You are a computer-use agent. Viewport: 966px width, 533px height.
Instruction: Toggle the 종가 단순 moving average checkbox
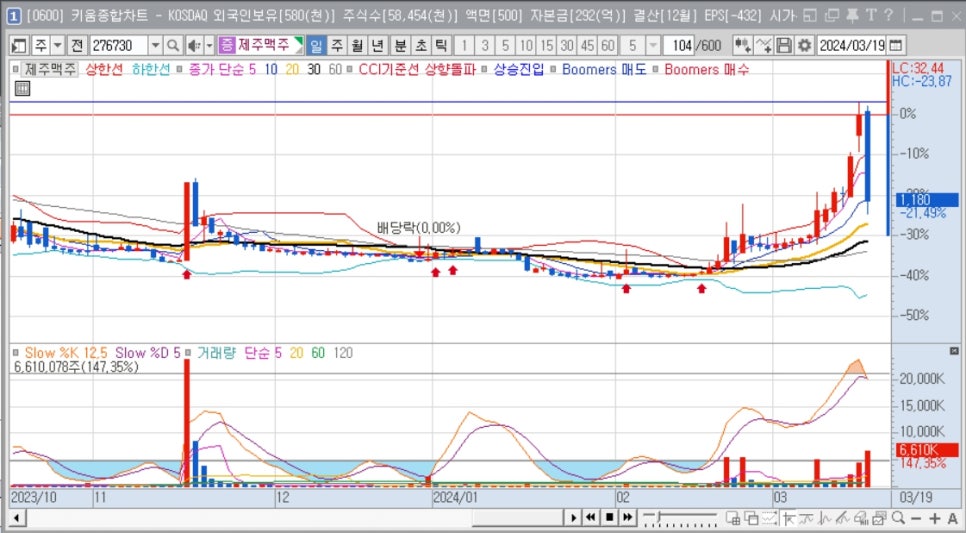pyautogui.click(x=179, y=70)
